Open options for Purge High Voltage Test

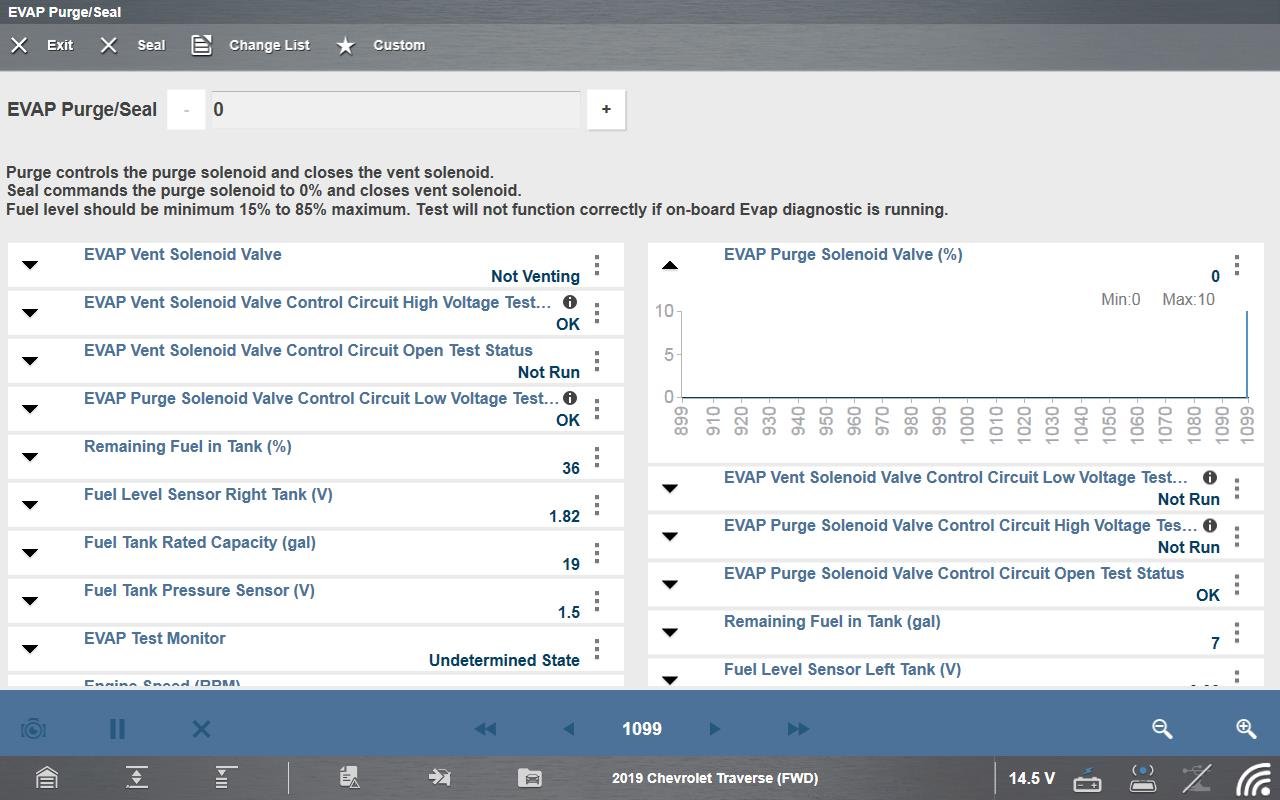pyautogui.click(x=1237, y=536)
